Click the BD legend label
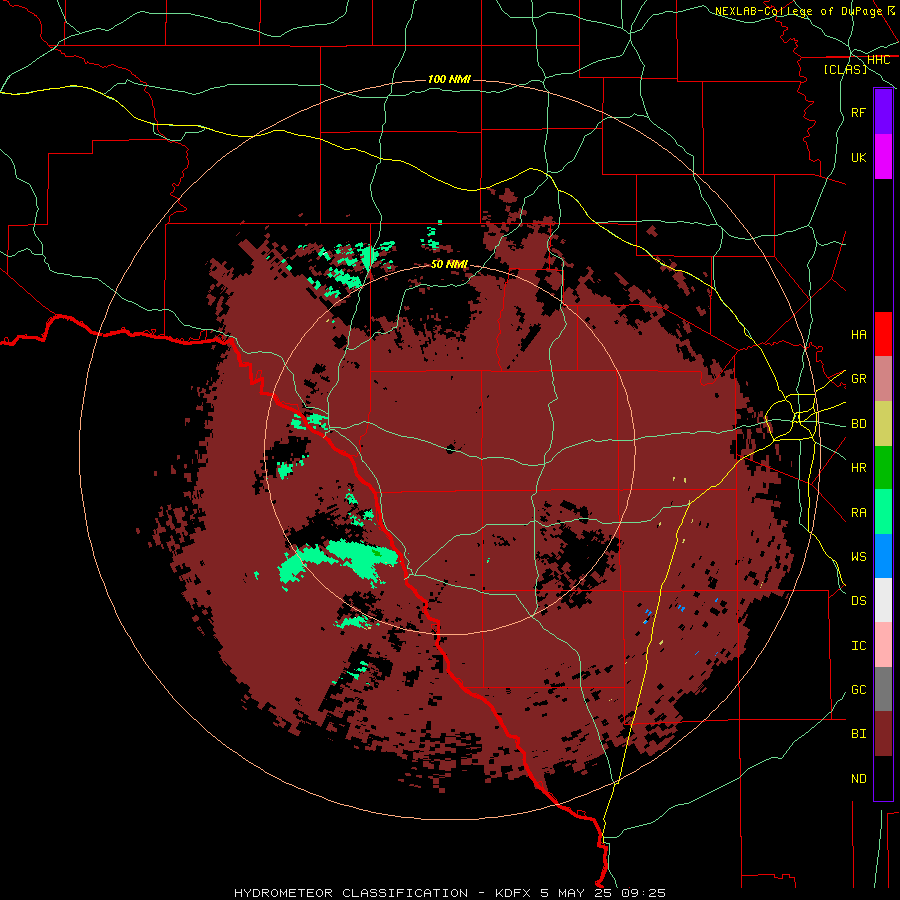 click(859, 424)
